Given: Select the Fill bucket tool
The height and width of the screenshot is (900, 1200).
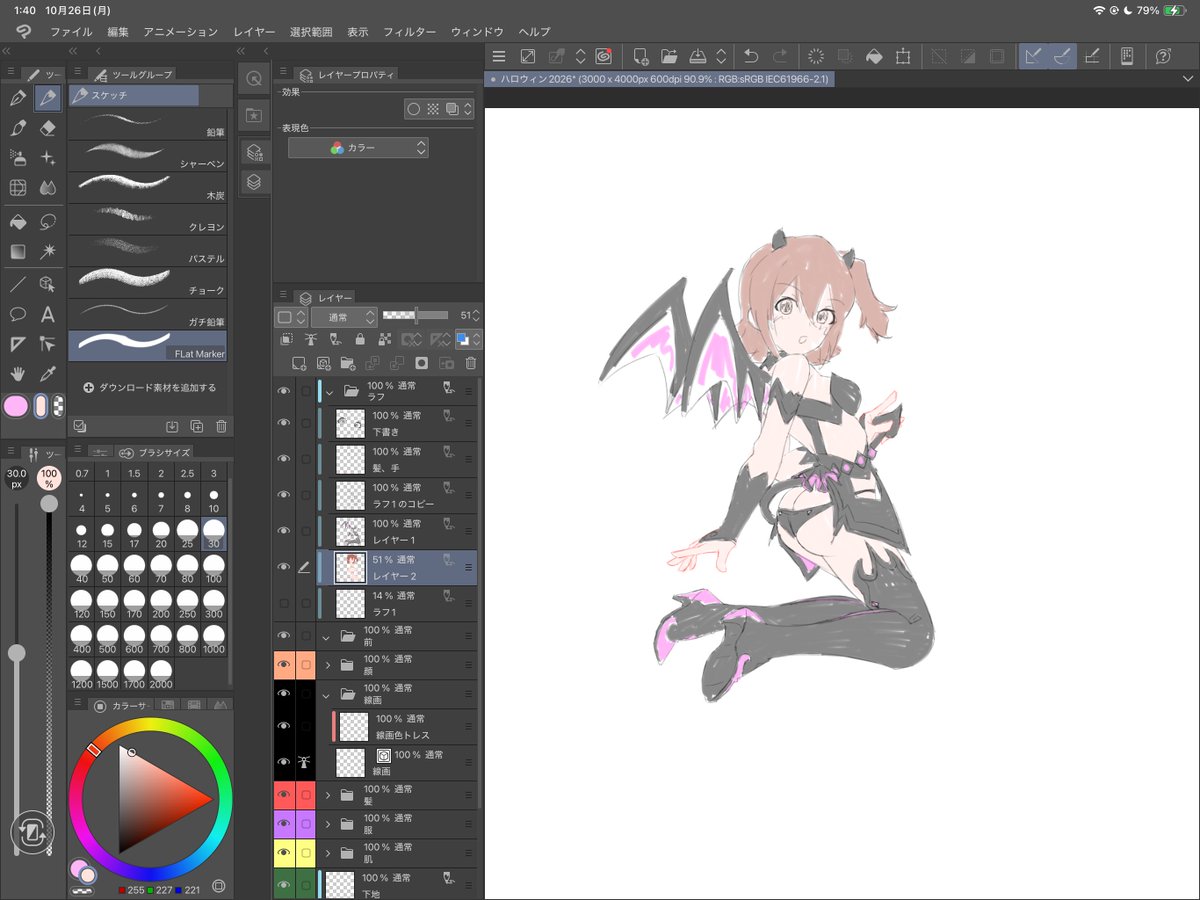Looking at the screenshot, I should coord(17,221).
